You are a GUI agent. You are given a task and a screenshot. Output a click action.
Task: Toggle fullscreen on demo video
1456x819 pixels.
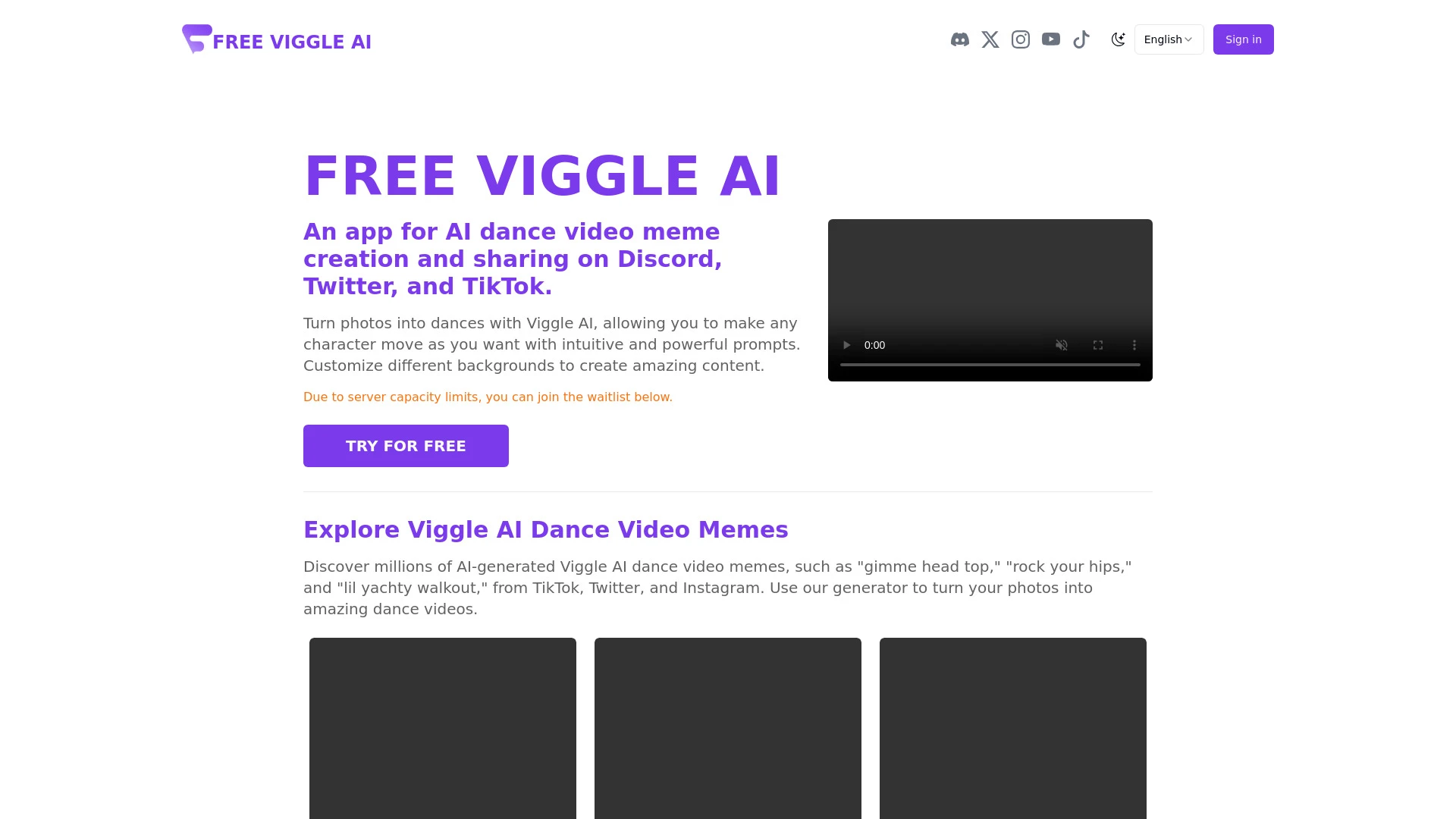(x=1098, y=344)
